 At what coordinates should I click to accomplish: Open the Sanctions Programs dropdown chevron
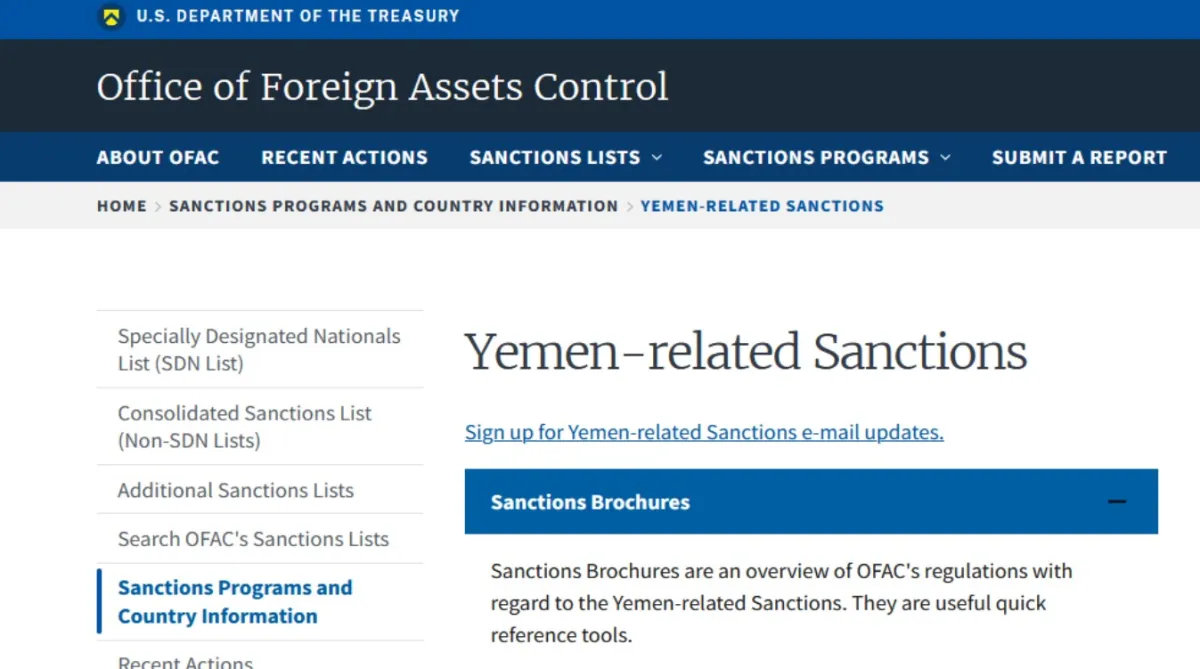(x=946, y=158)
